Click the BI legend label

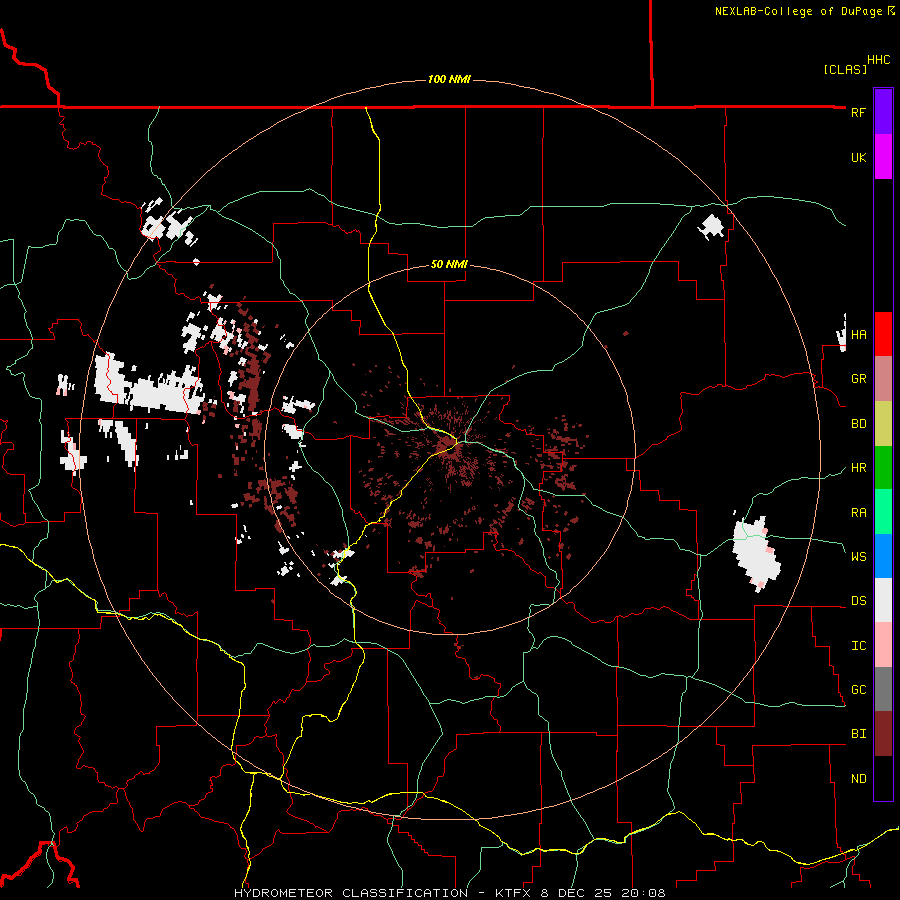(858, 734)
